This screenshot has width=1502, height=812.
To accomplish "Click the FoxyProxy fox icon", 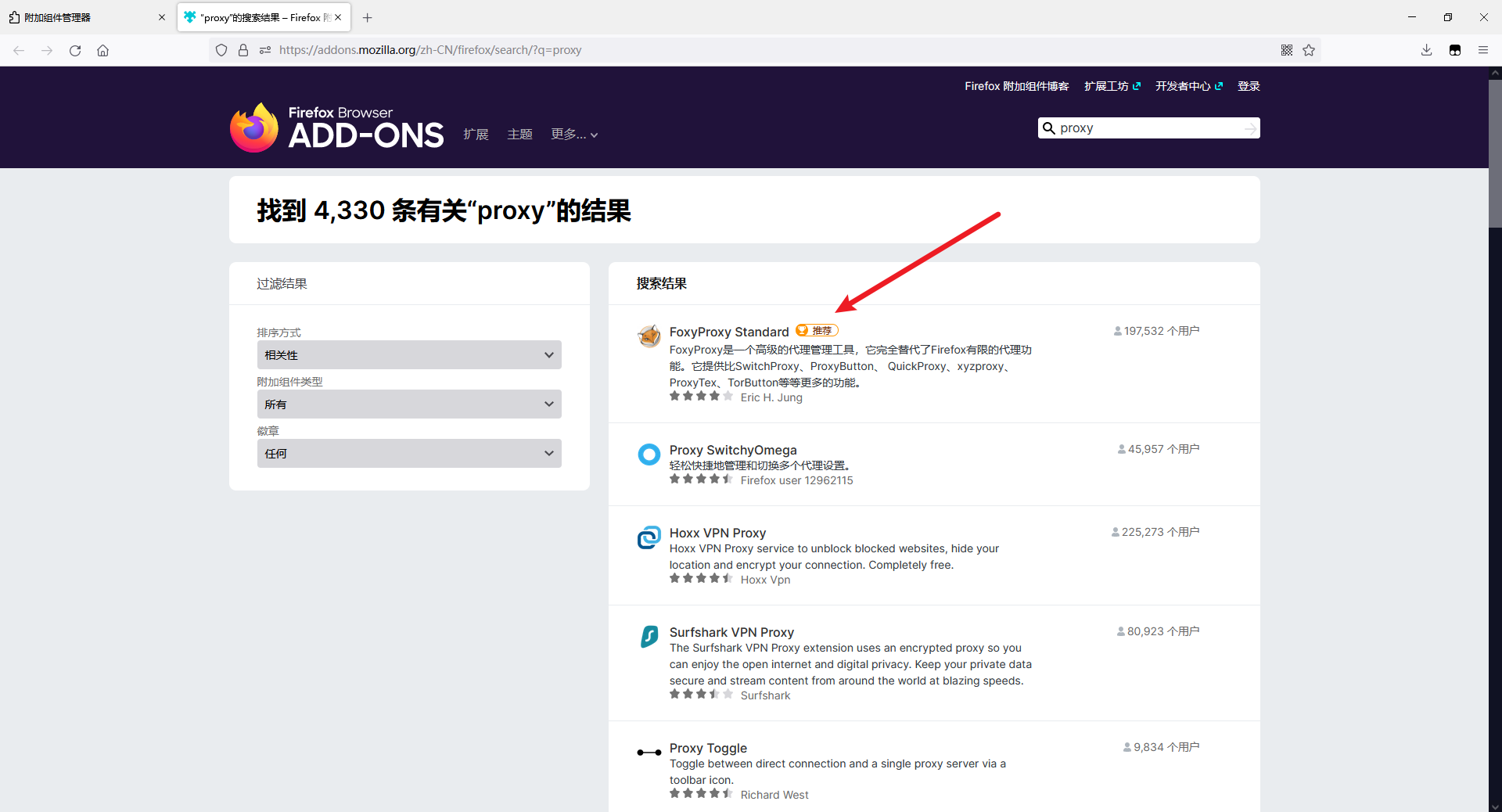I will tap(649, 336).
